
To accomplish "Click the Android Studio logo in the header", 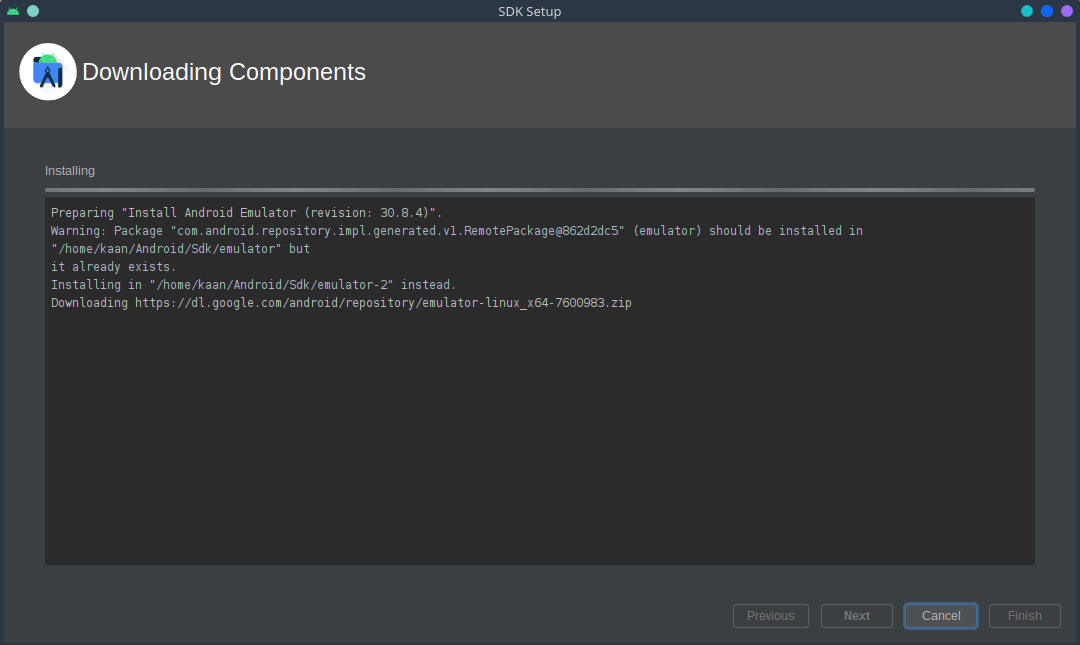I will 48,72.
